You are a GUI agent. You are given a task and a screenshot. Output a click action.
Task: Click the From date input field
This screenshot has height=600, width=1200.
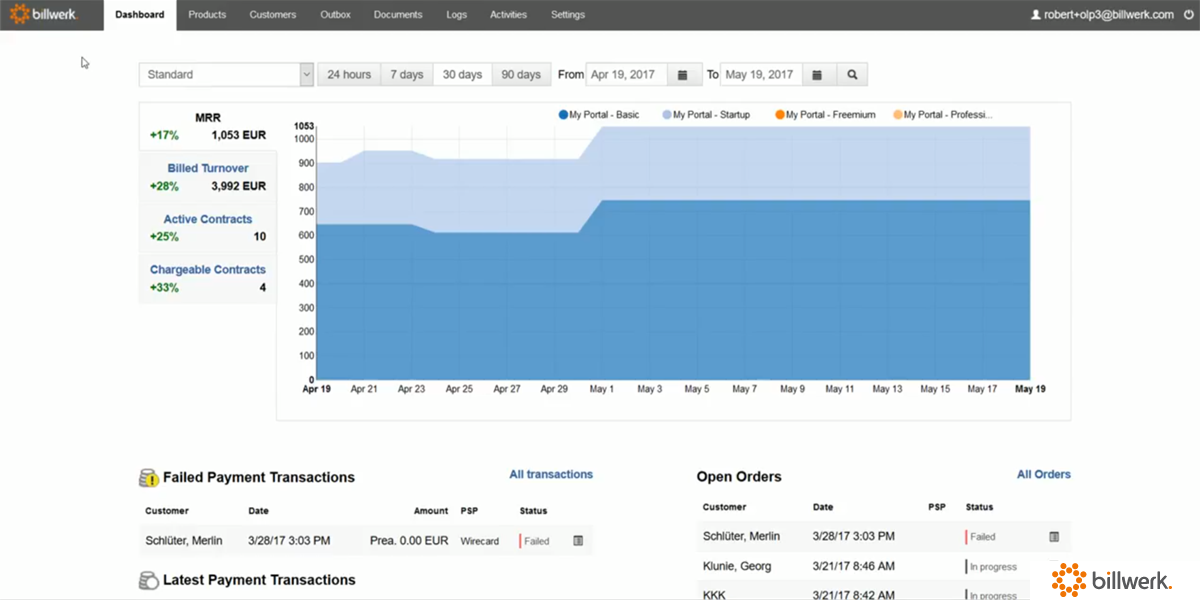click(625, 74)
